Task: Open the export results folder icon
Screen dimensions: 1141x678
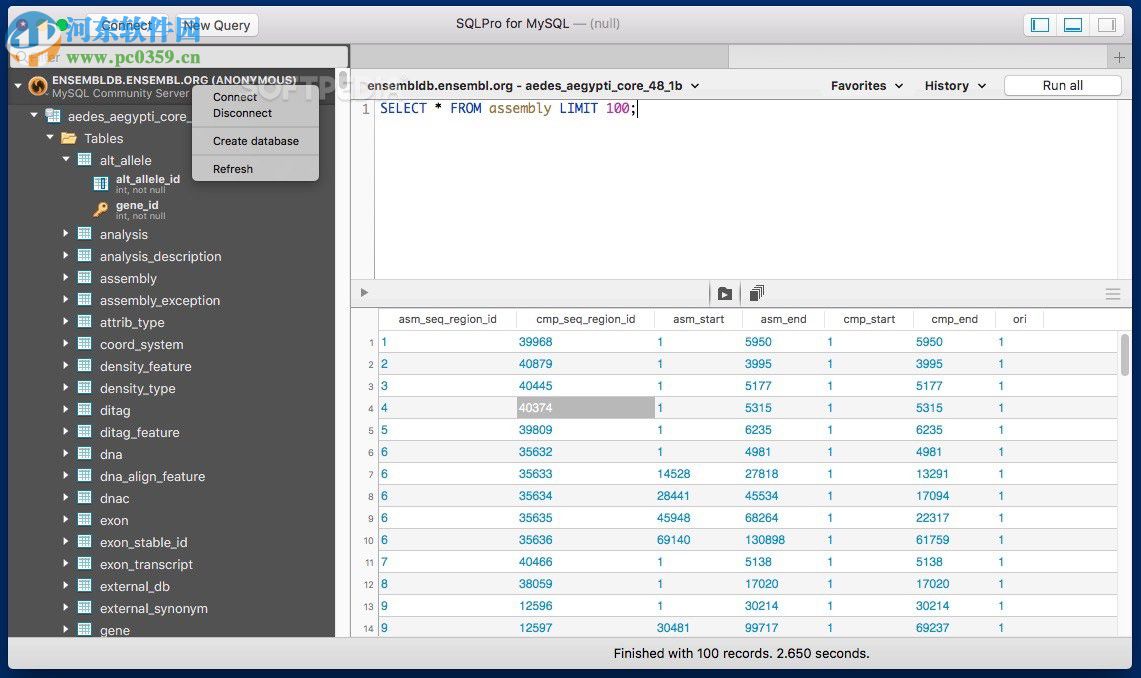Action: pyautogui.click(x=724, y=293)
